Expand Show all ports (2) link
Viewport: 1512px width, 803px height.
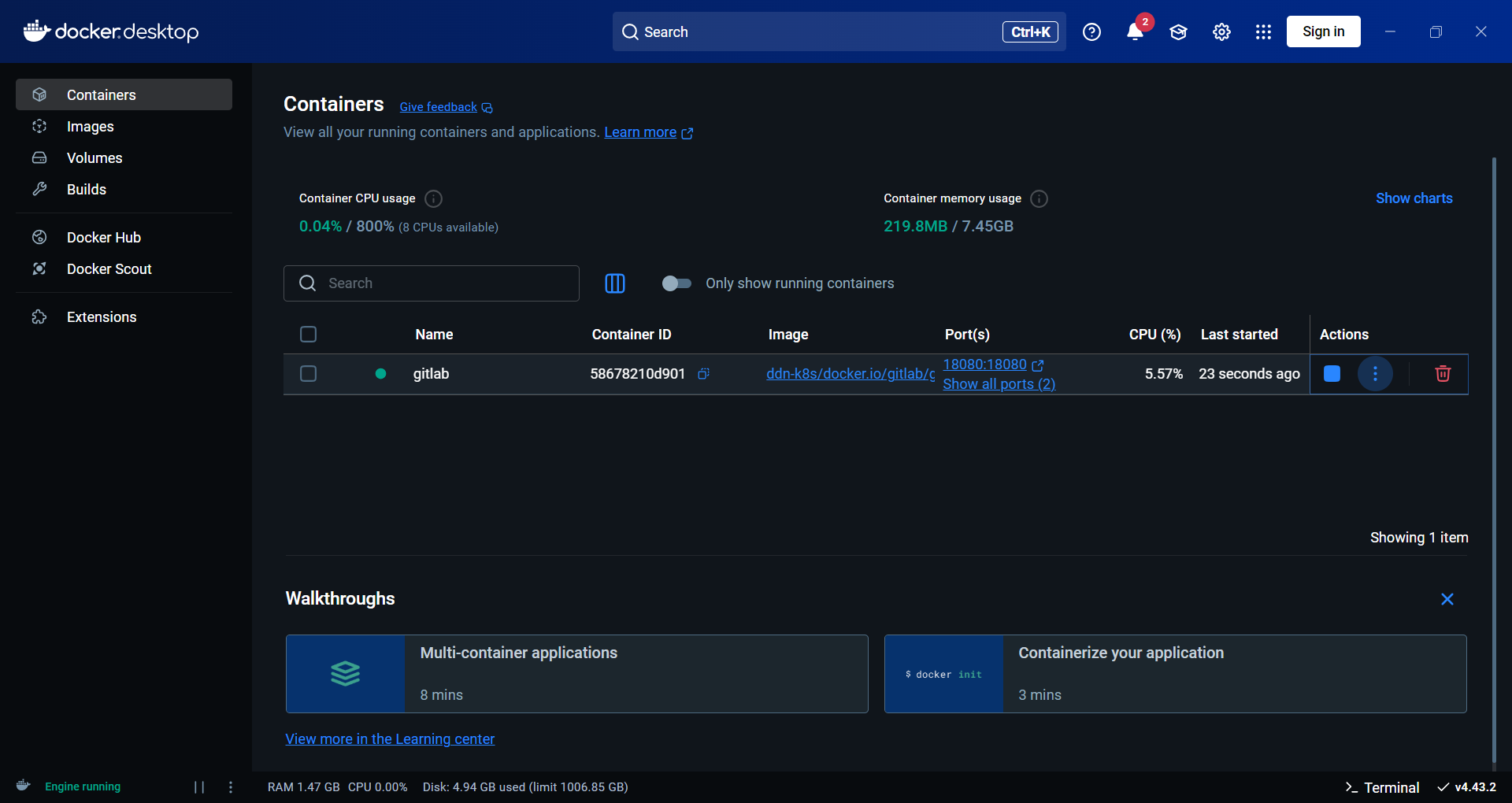[x=999, y=384]
